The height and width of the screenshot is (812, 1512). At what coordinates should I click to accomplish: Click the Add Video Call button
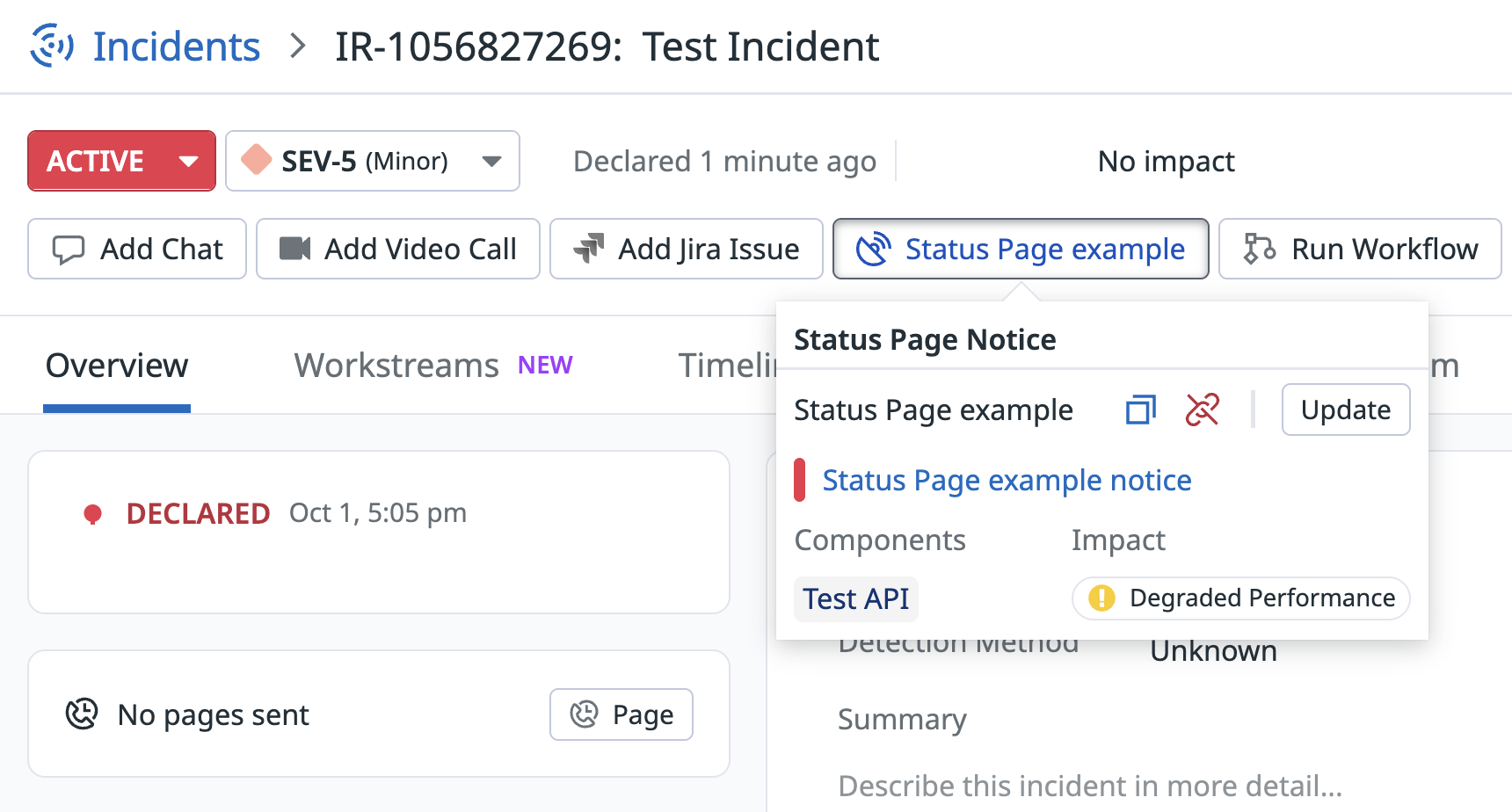coord(397,249)
